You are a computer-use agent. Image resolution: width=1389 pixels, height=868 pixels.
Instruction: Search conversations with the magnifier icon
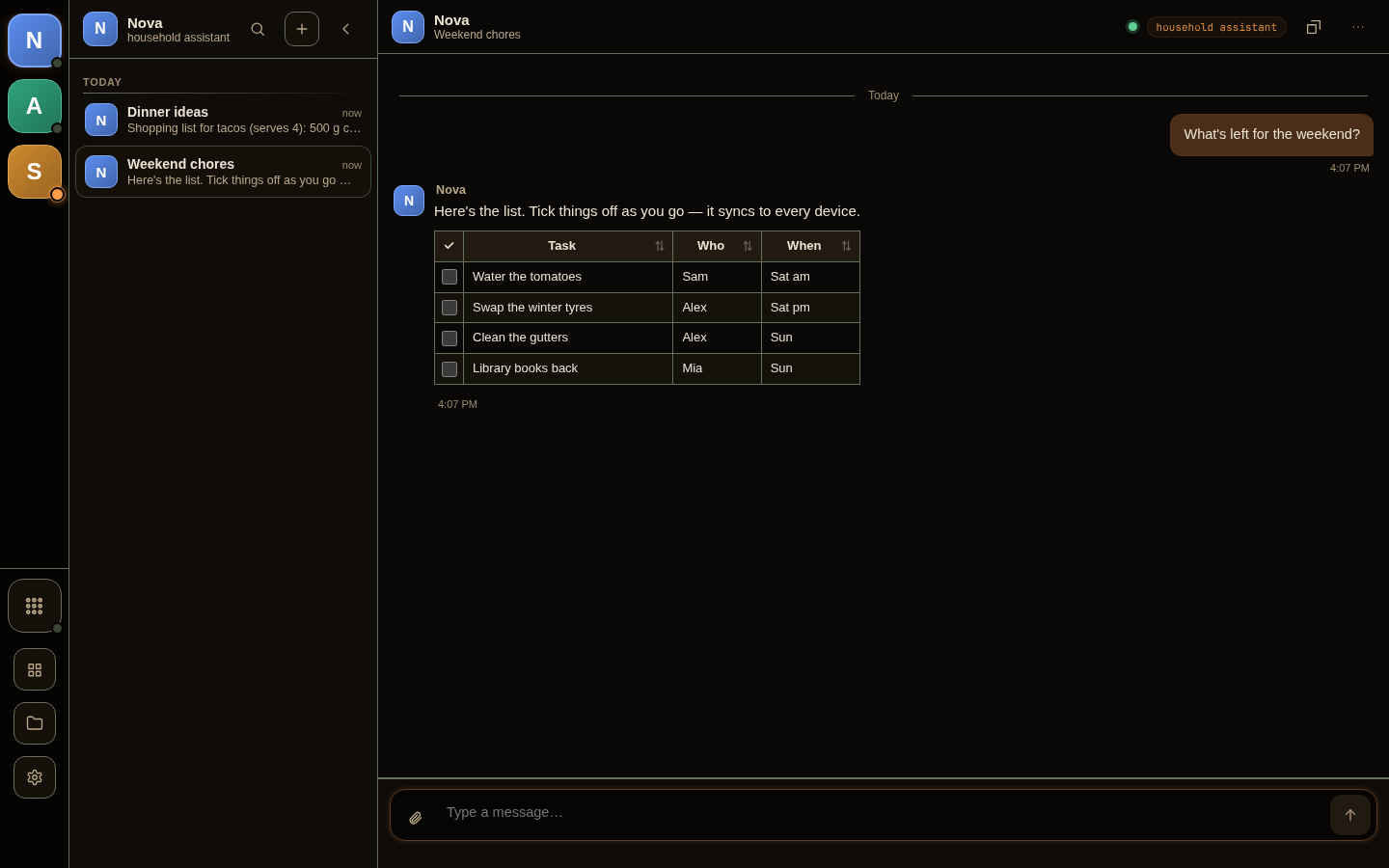click(x=258, y=29)
